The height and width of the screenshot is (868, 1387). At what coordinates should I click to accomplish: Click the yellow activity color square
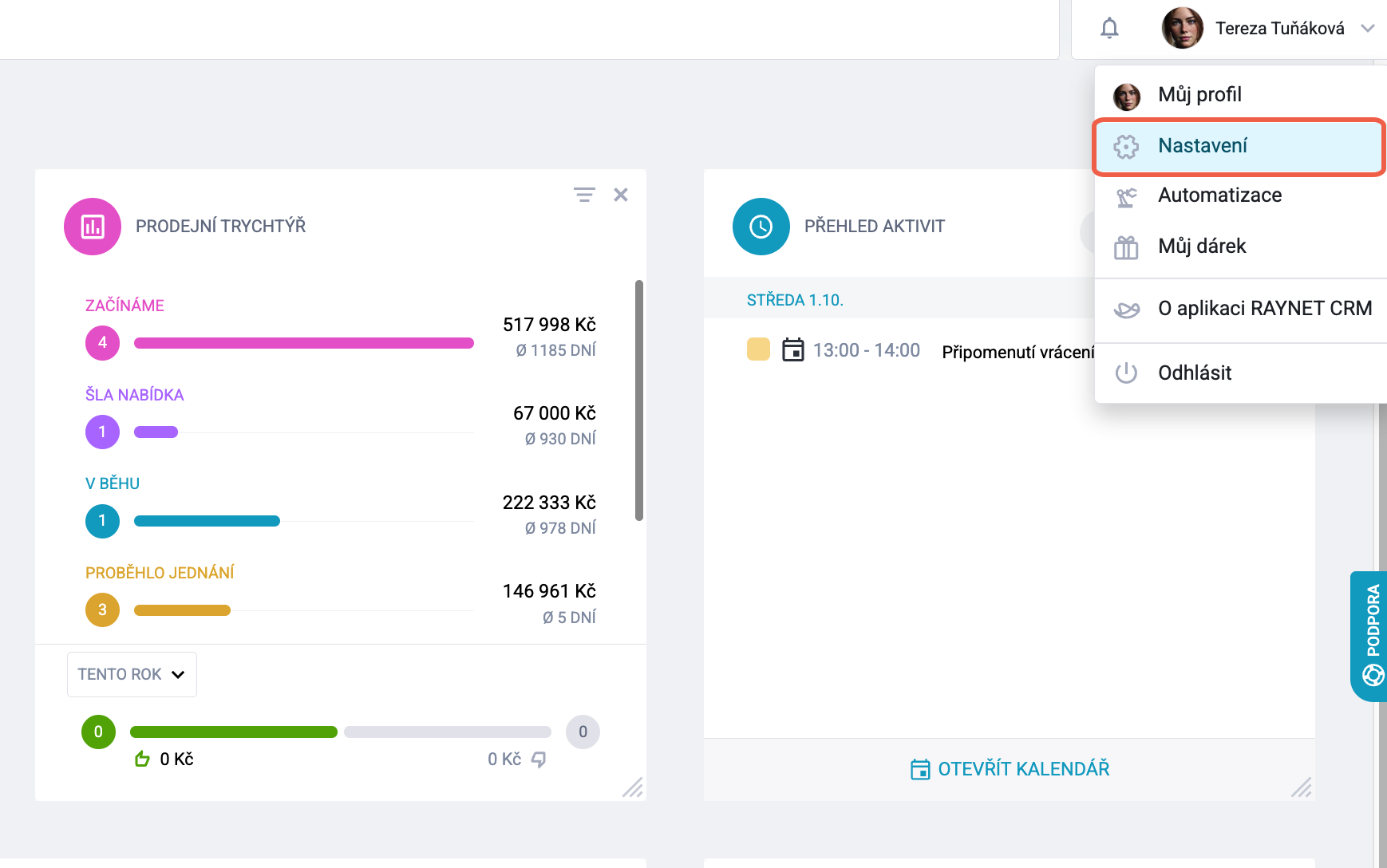click(x=758, y=349)
